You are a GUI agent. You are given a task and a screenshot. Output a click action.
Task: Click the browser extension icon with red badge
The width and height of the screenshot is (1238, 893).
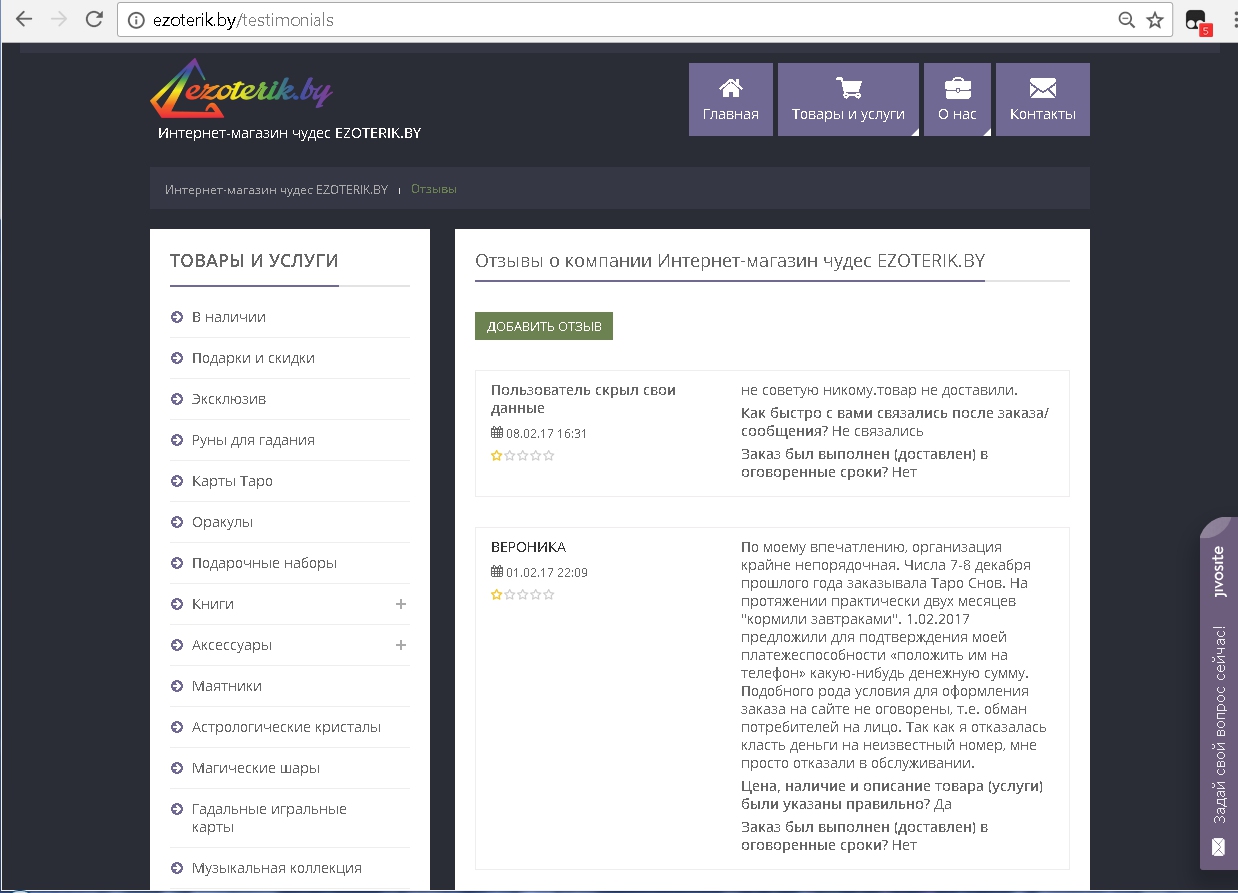pos(1196,21)
